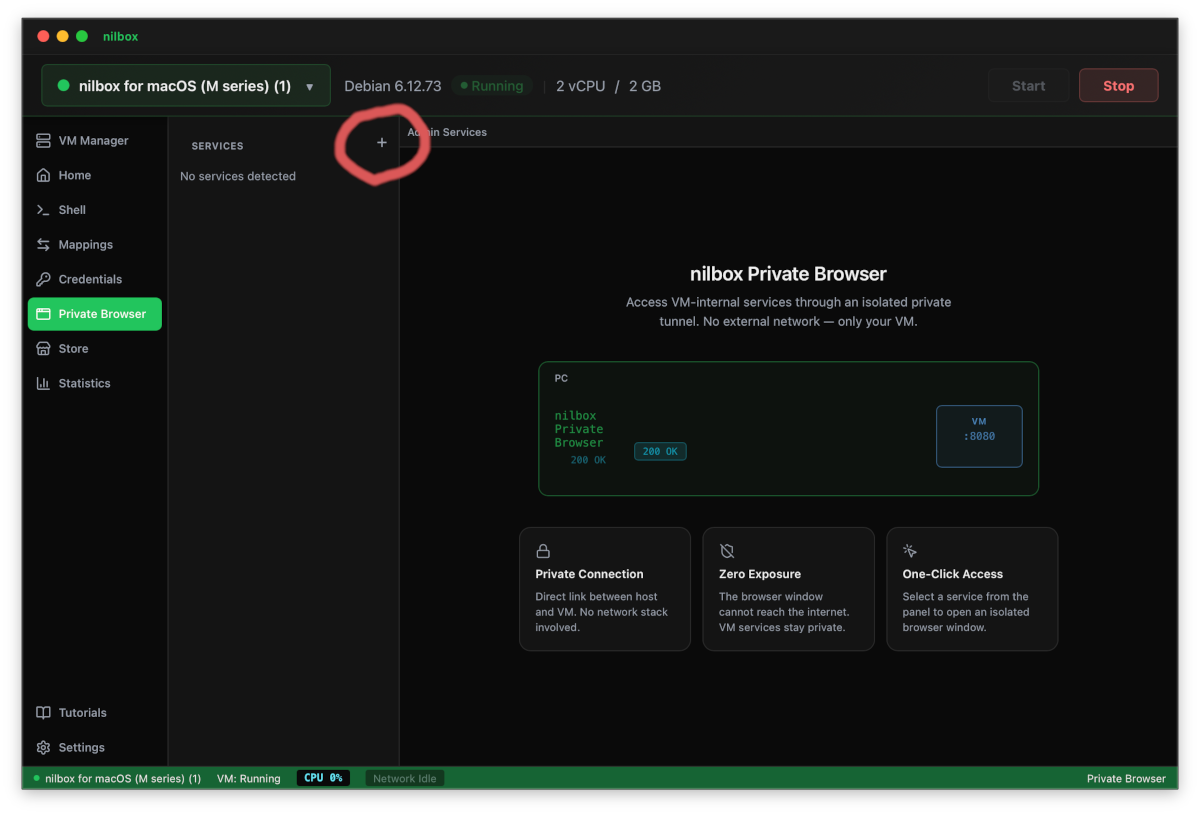Click the Zero Exposure blocked-network icon
Viewport: 1200px width, 815px height.
[x=726, y=550]
